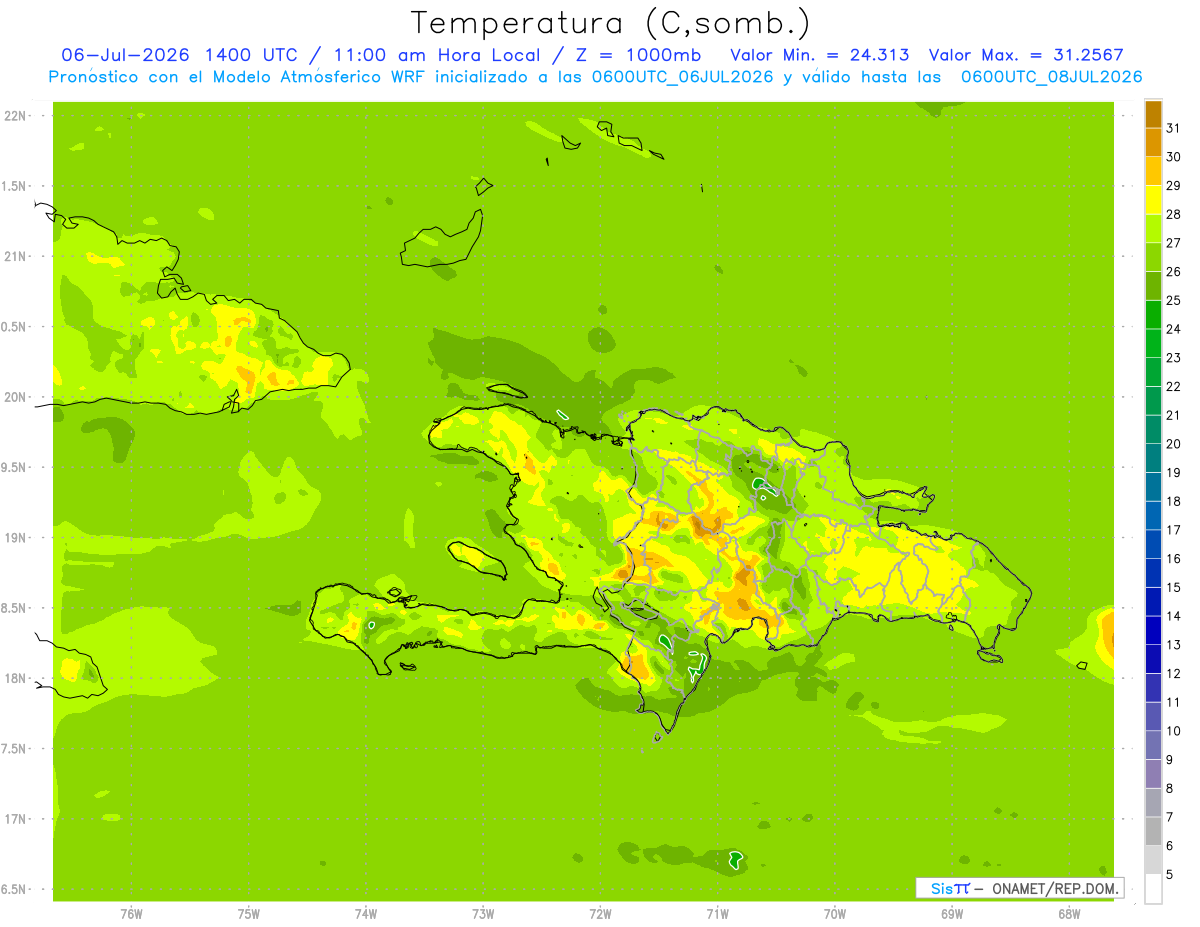Click the legend value 26

(x=1173, y=271)
